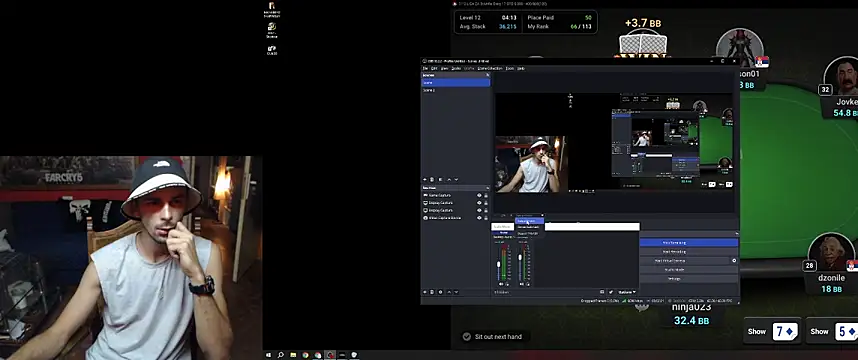This screenshot has height=360, width=858.
Task: Move selected source down in Sources list
Action: pyautogui.click(x=456, y=292)
